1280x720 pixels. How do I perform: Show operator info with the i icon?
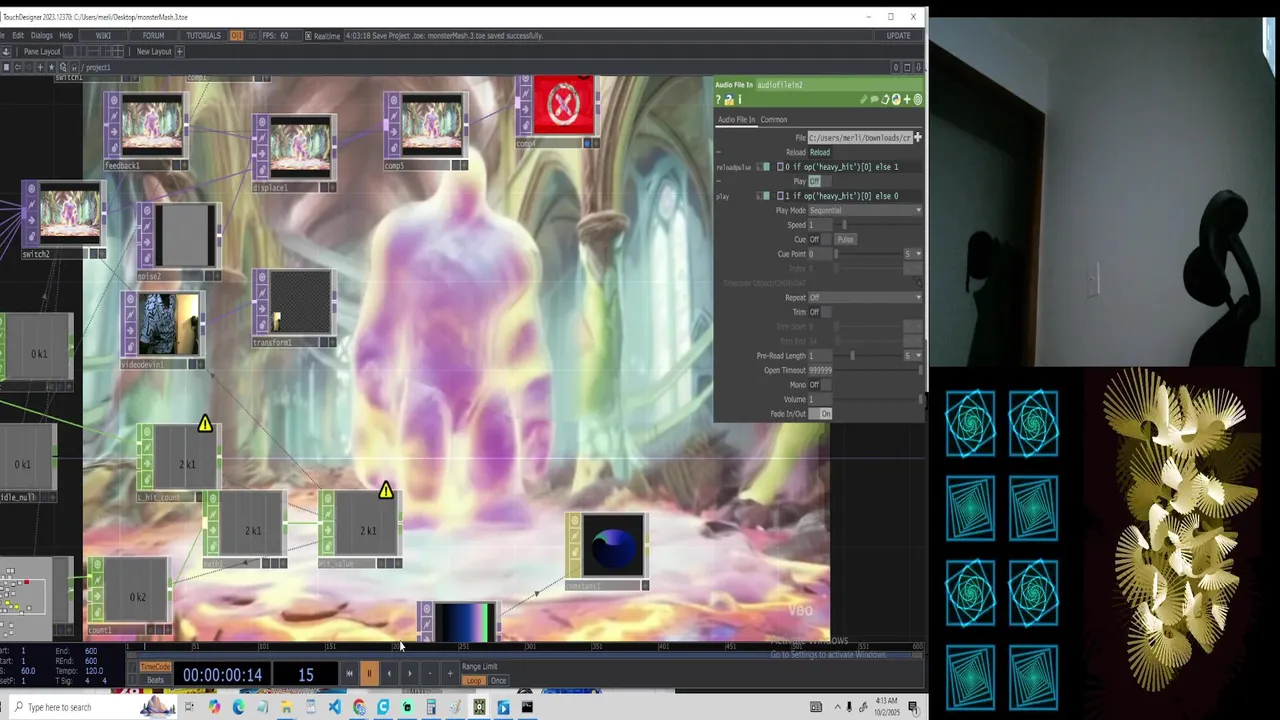740,100
